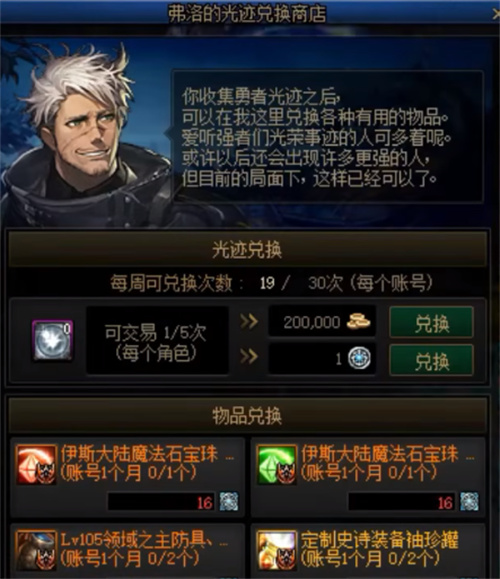This screenshot has width=500, height=579.
Task: Click 兑换 button for 200,000 gold
Action: 431,322
